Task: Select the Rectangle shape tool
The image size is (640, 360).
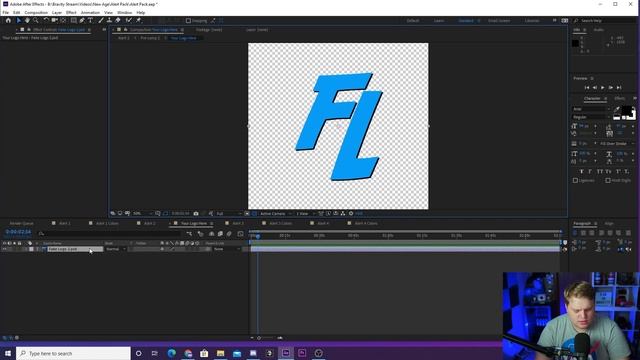Action: coord(73,20)
